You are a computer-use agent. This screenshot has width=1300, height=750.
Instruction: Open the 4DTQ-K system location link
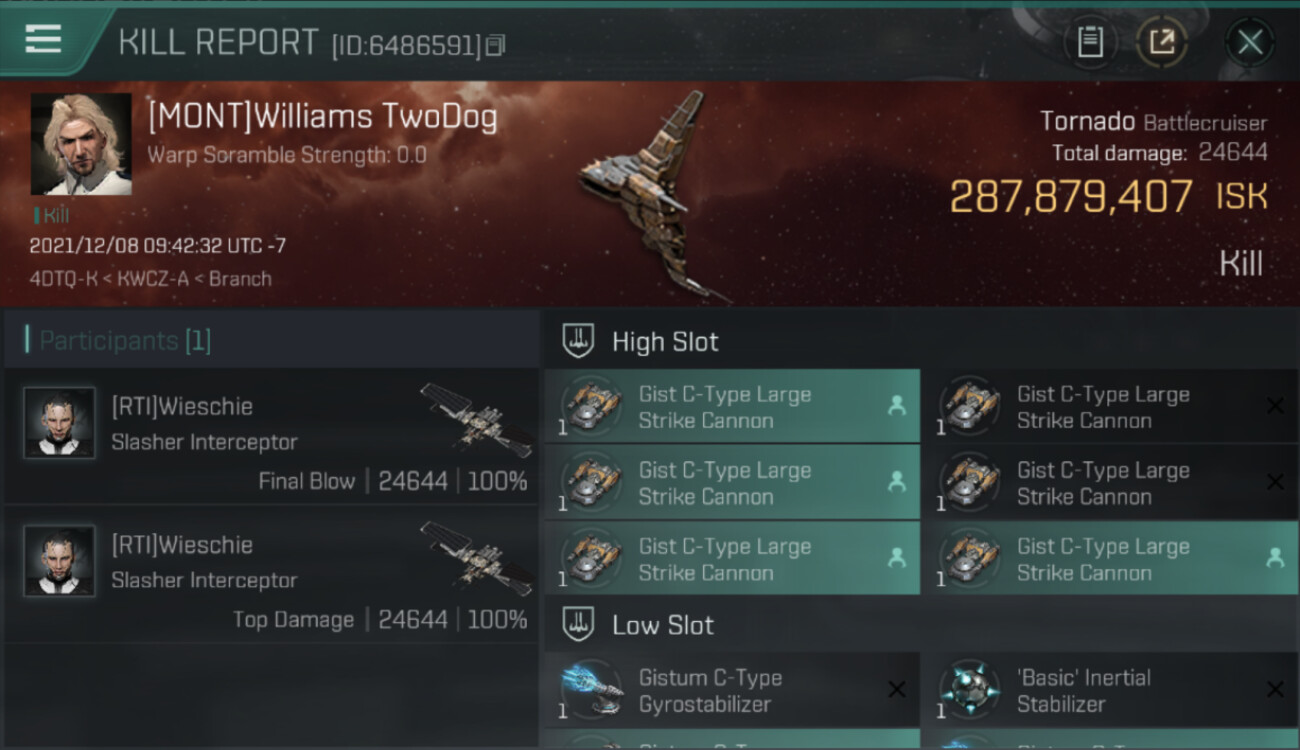point(63,279)
